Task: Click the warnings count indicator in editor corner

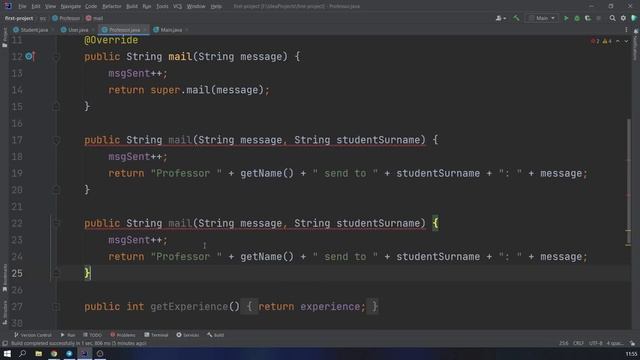Action: click(607, 41)
